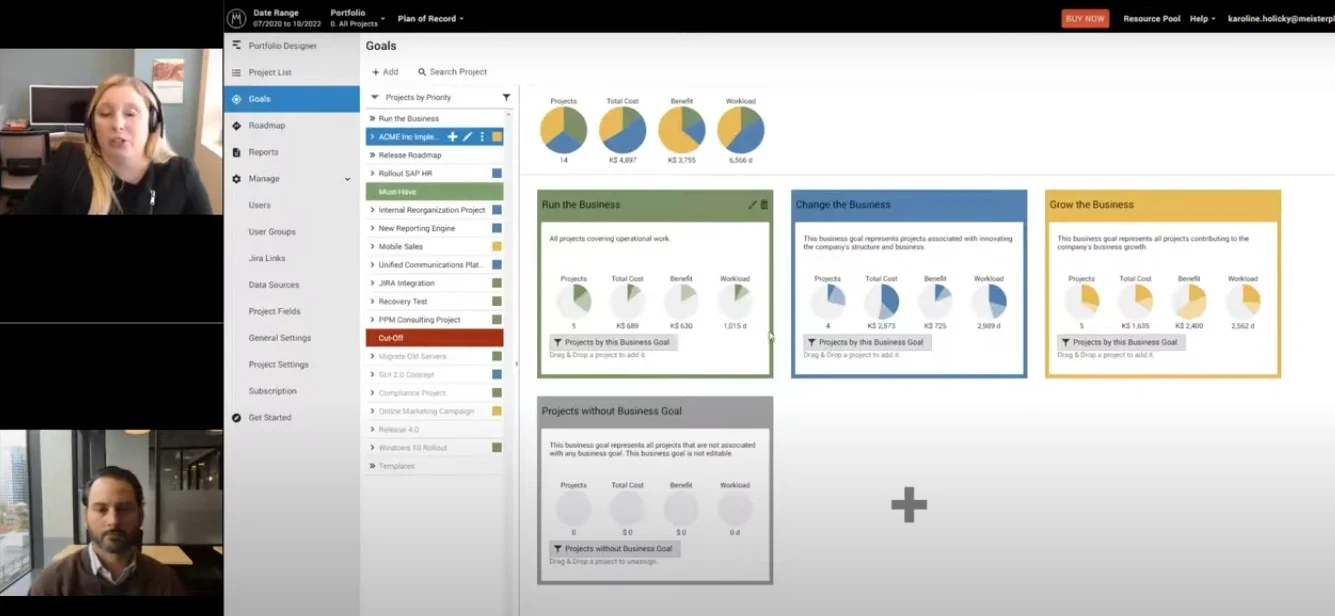This screenshot has height=616, width=1335.
Task: Click the large plus tile to add goal
Action: point(908,505)
